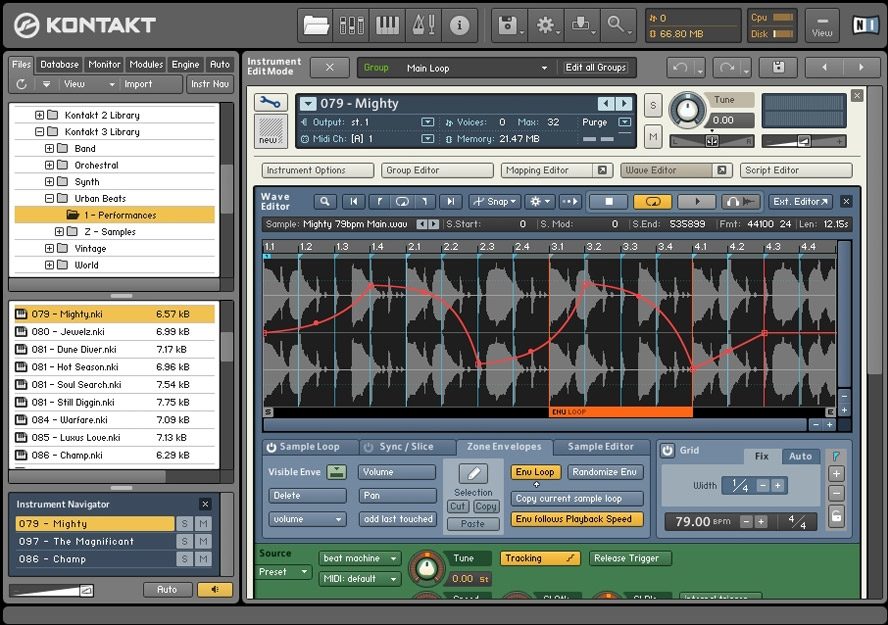Toggle the output mixer icon
Viewport: 888px width, 625px height.
tap(352, 25)
